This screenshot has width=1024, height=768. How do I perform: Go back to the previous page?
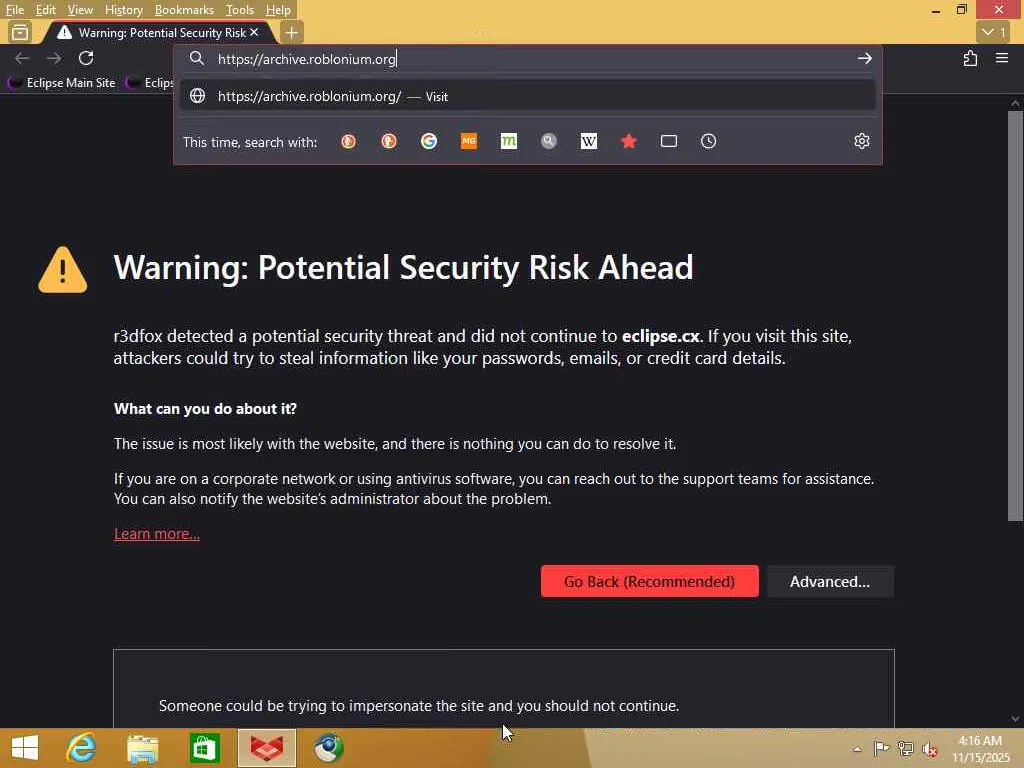click(22, 58)
